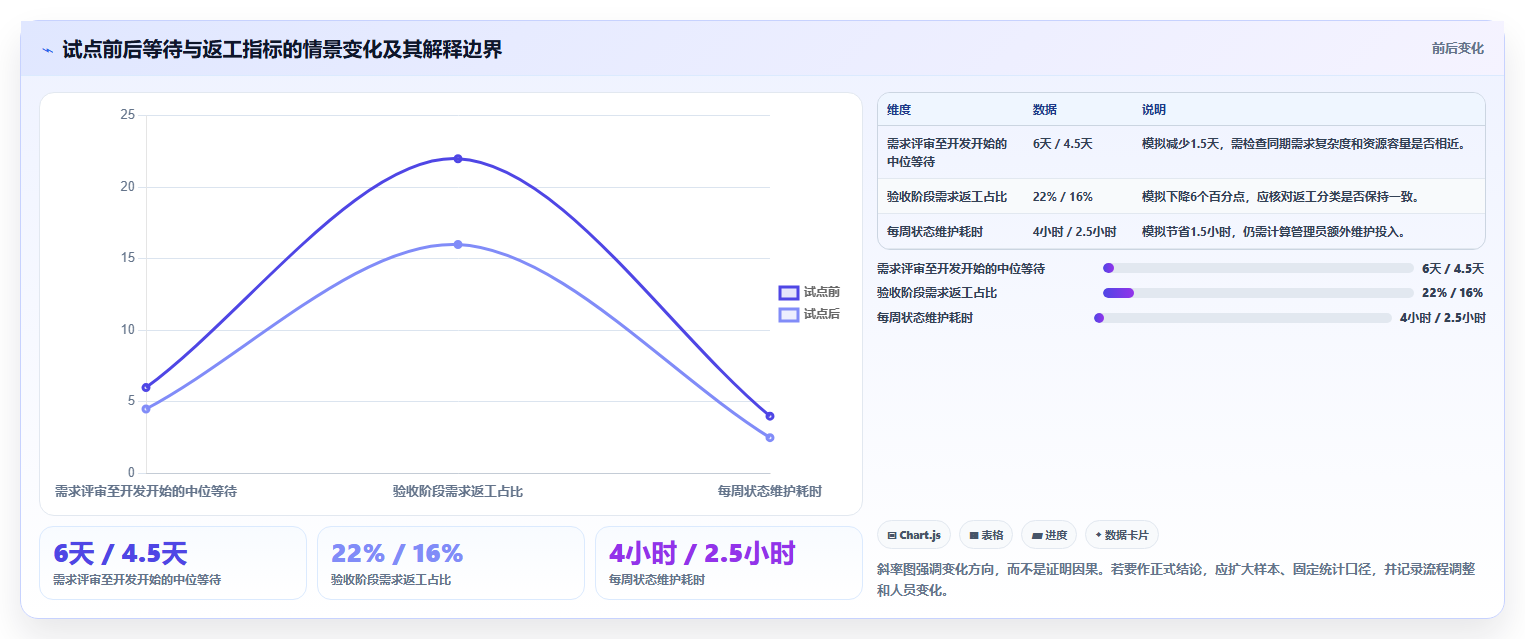Toggle the 试点前 legend series
Viewport: 1525px width, 639px height.
tap(809, 292)
